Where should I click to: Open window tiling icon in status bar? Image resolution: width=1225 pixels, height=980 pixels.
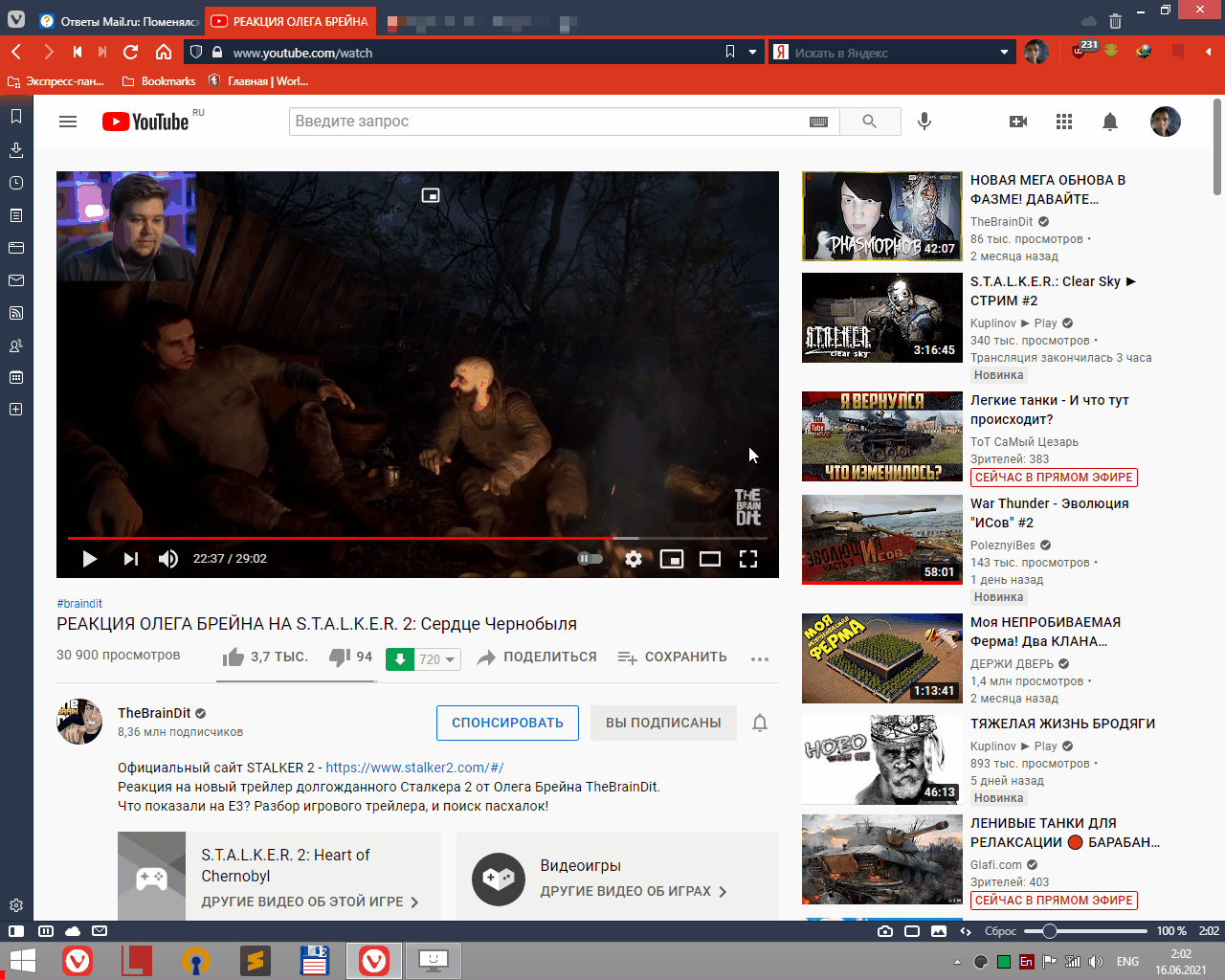(912, 931)
